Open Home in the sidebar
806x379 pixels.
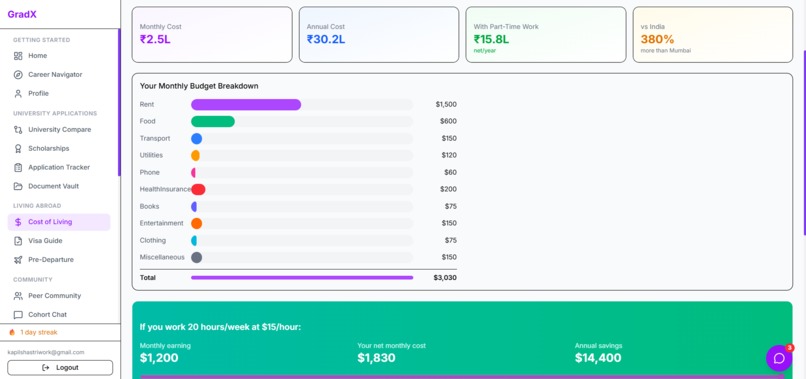pos(59,56)
